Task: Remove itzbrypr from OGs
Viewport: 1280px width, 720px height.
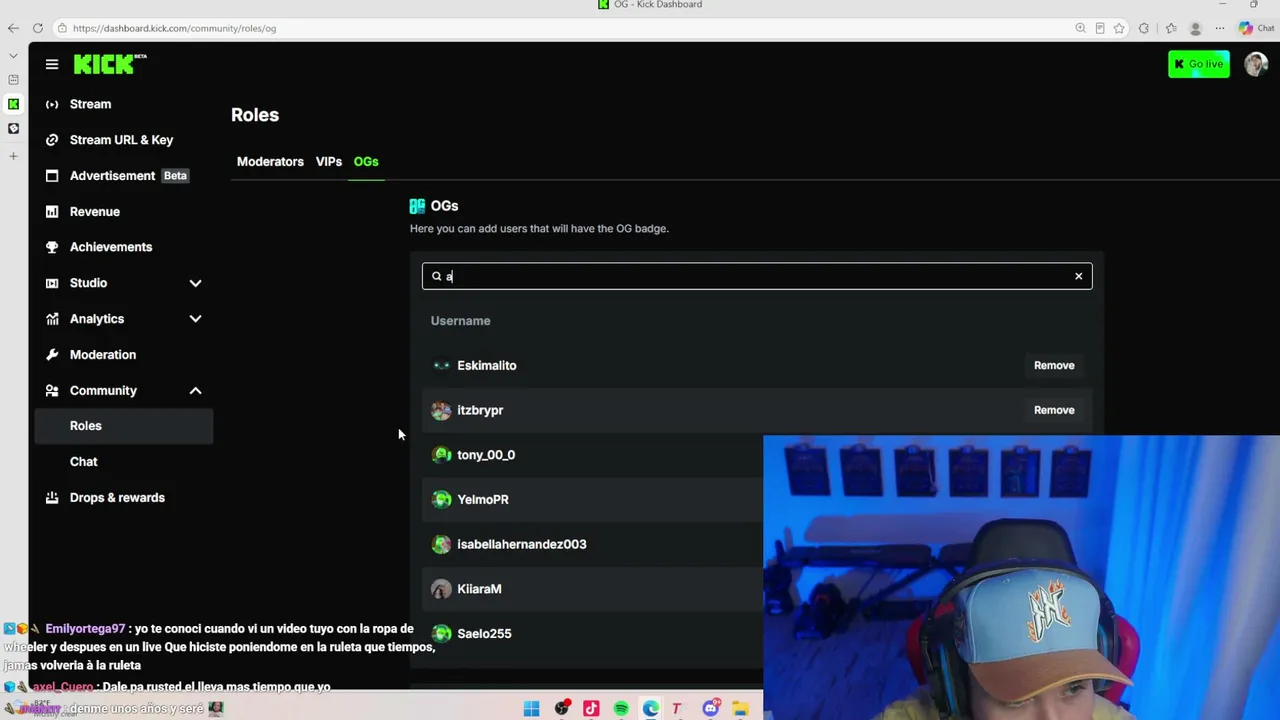Action: 1054,410
